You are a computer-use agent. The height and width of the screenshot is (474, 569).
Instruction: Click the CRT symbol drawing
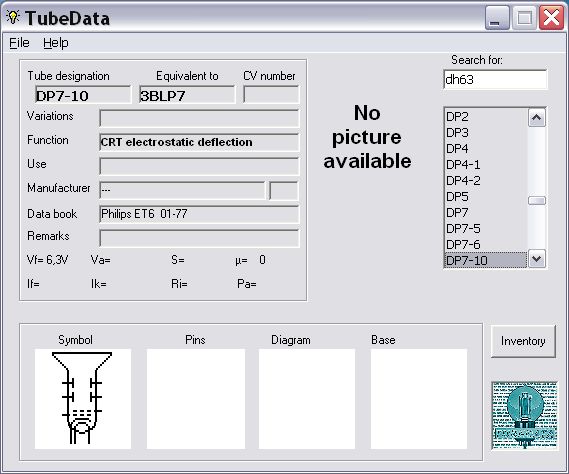83,399
